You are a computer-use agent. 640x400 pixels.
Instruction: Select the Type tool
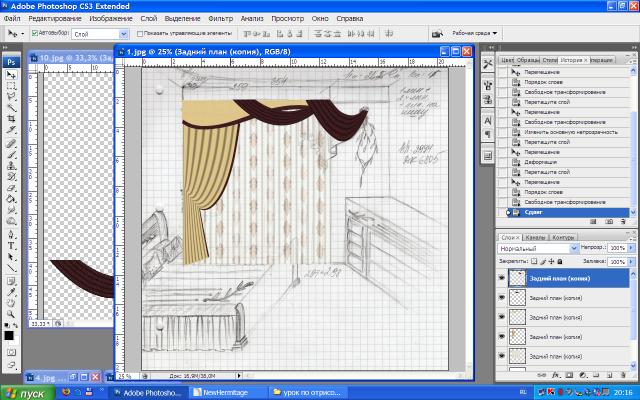11,244
